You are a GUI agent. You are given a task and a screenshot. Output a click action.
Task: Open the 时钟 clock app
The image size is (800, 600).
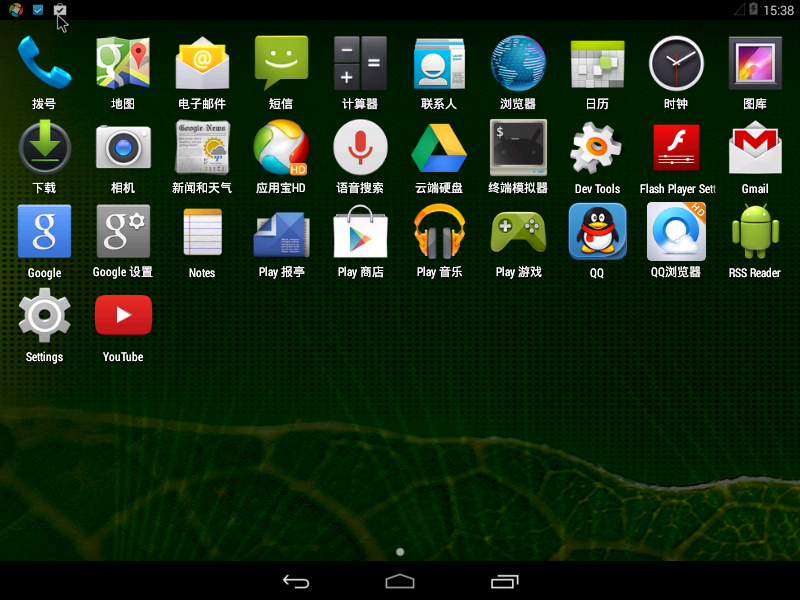click(677, 63)
